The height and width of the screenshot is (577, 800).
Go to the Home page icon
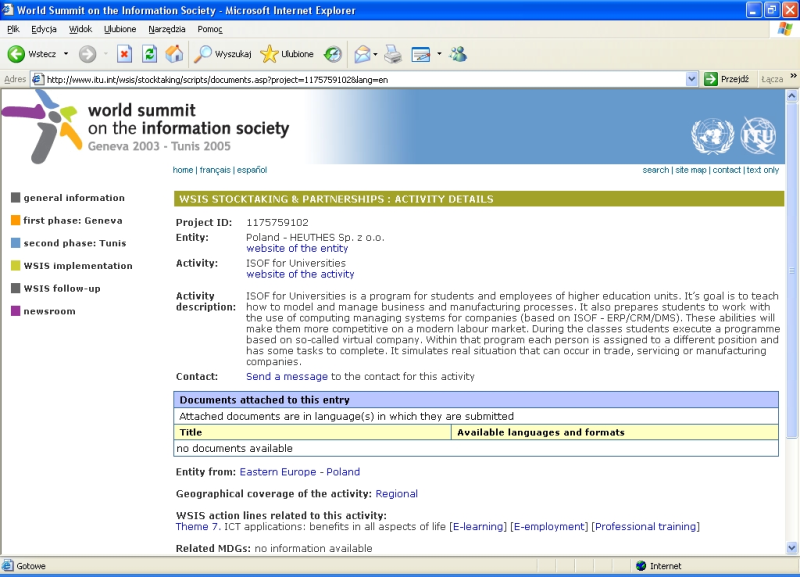174,54
